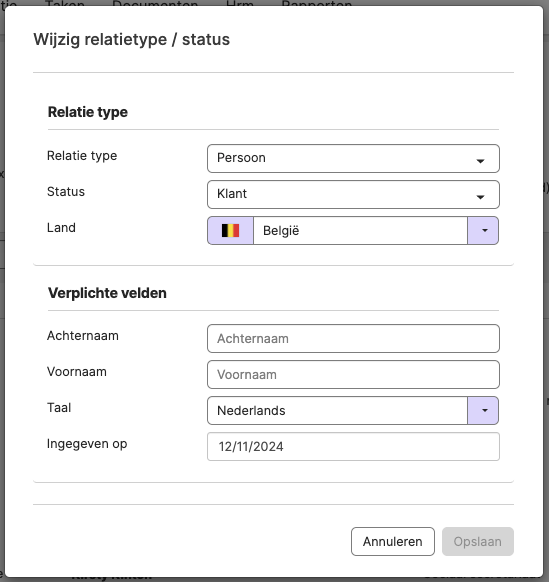549x582 pixels.
Task: Click the Belgian flag icon in Land field
Action: [x=231, y=230]
